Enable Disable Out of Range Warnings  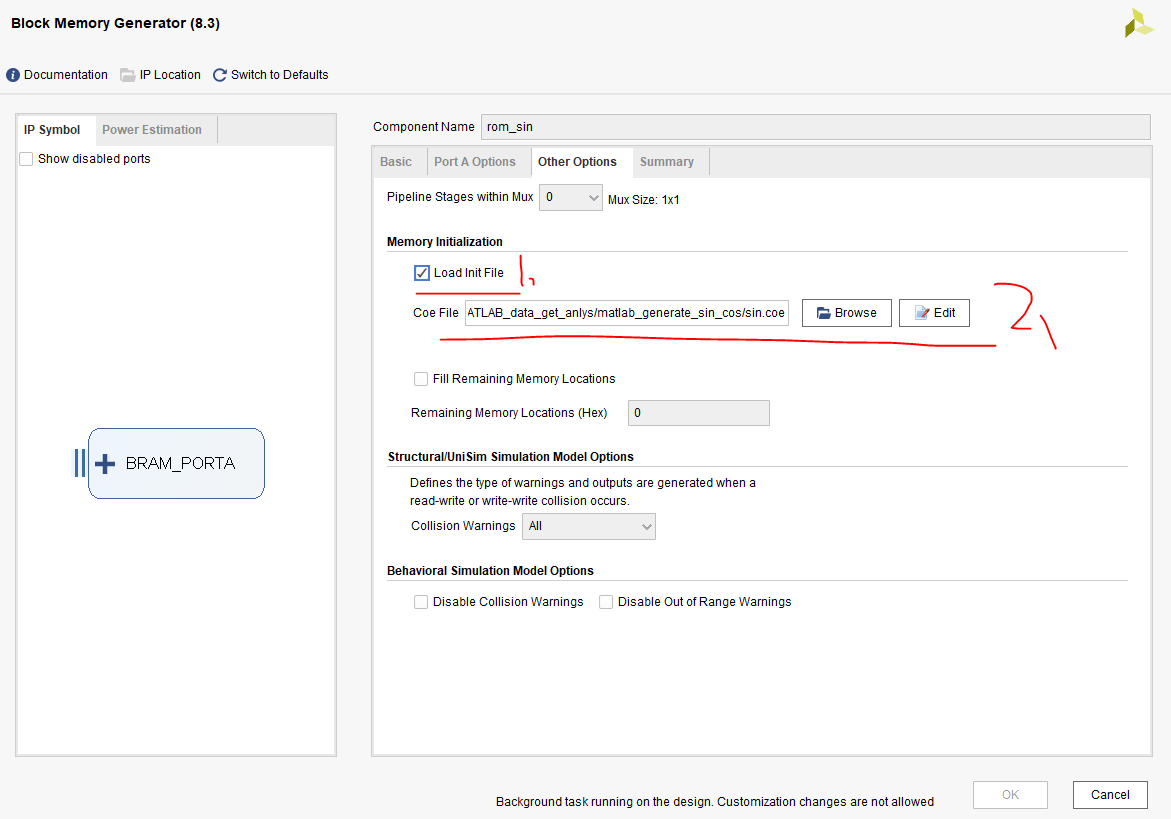pos(606,602)
